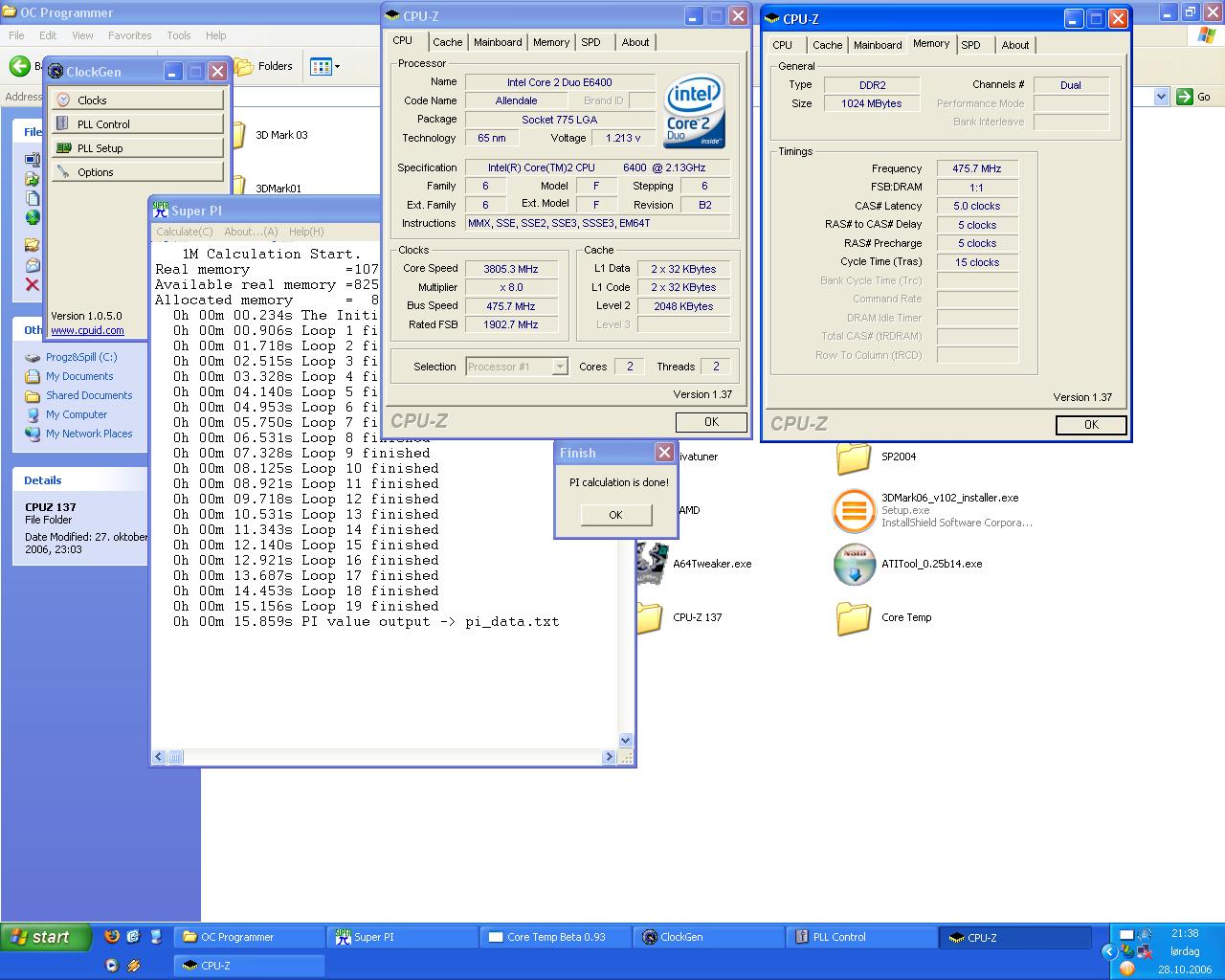The width and height of the screenshot is (1225, 980).
Task: Open the Views dropdown in explorer toolbar
Action: (x=325, y=66)
